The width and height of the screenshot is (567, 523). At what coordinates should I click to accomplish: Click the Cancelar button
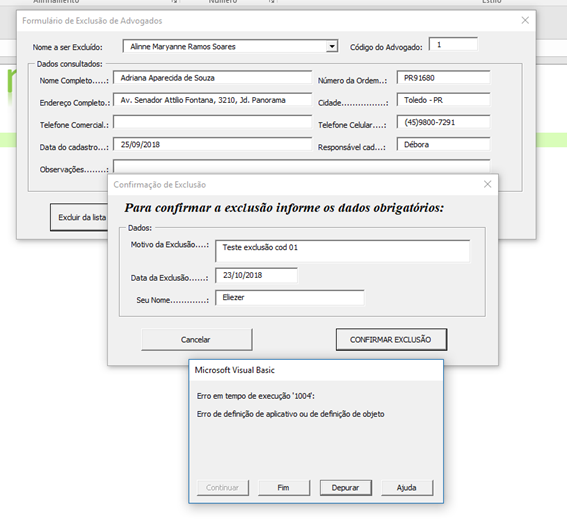pos(197,339)
